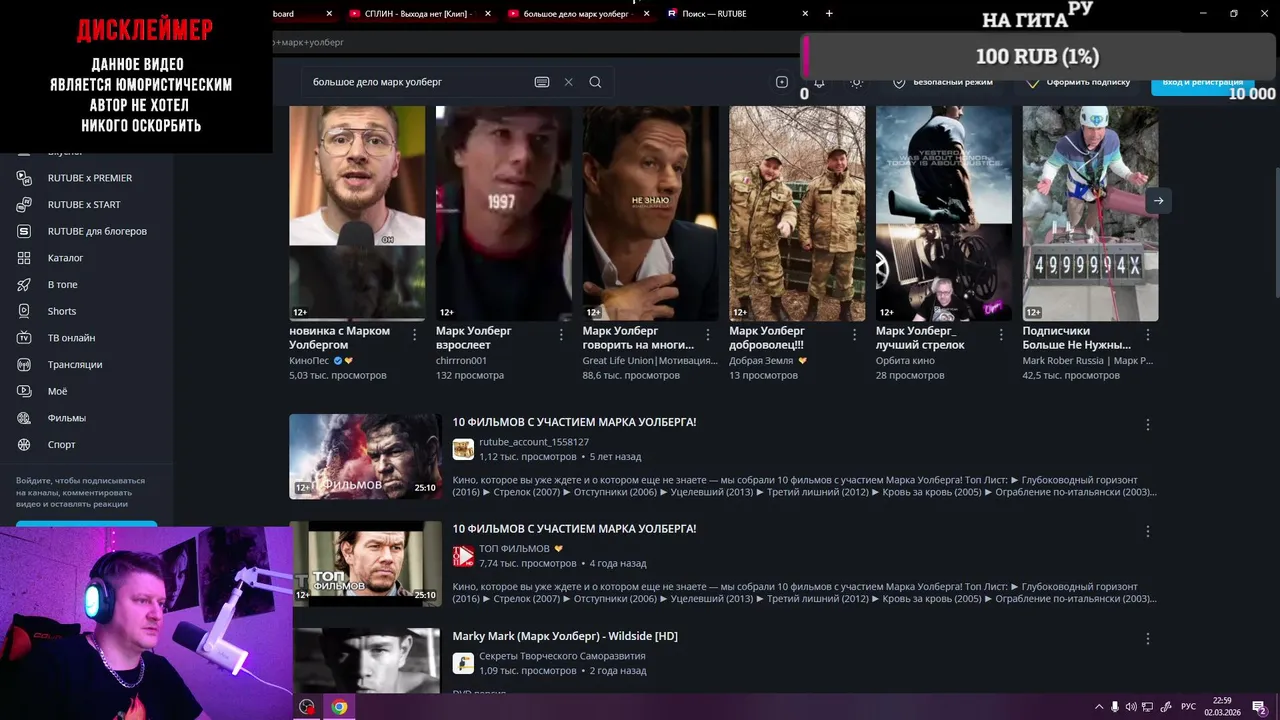Switch to 'СПЛИН - Выхода нет [Клип]' browser tab
The image size is (1280, 720).
click(420, 14)
